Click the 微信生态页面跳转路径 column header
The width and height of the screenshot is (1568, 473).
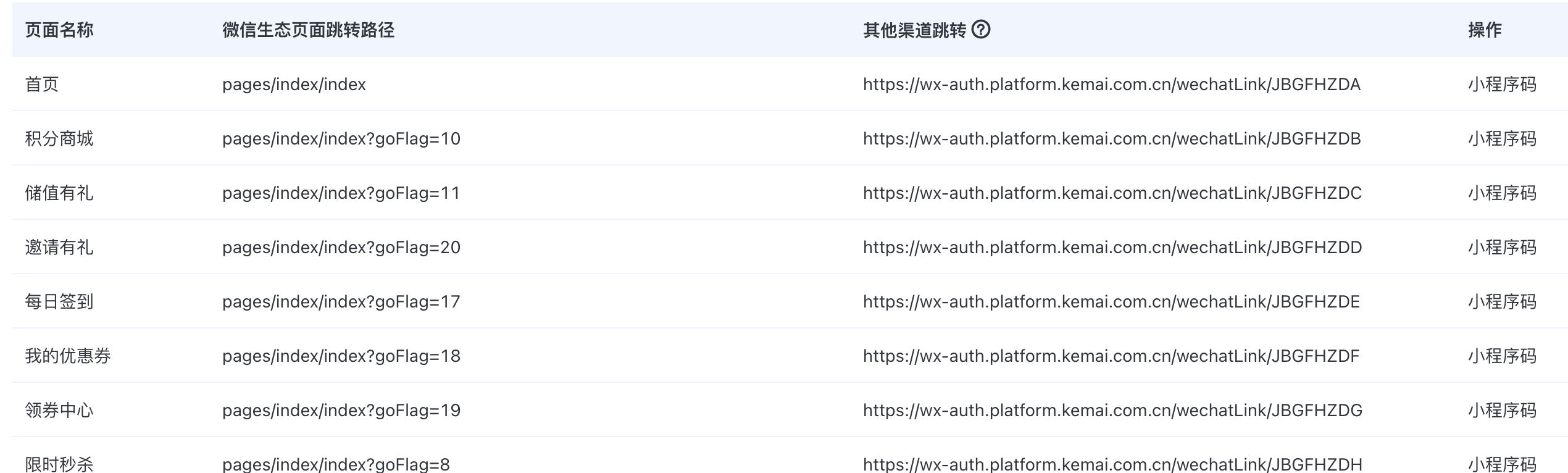tap(308, 30)
